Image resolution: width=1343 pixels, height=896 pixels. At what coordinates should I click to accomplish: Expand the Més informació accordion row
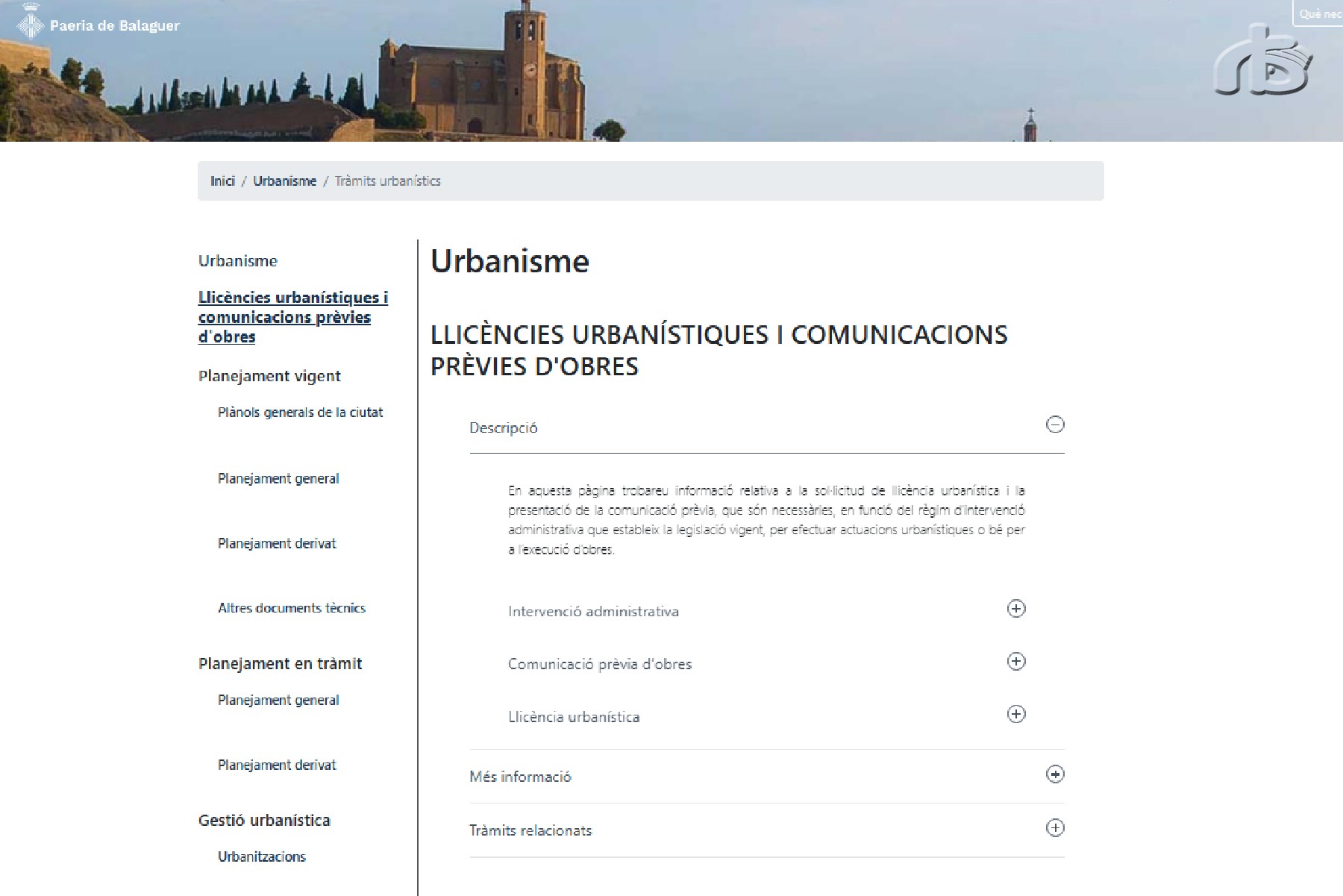(x=520, y=777)
